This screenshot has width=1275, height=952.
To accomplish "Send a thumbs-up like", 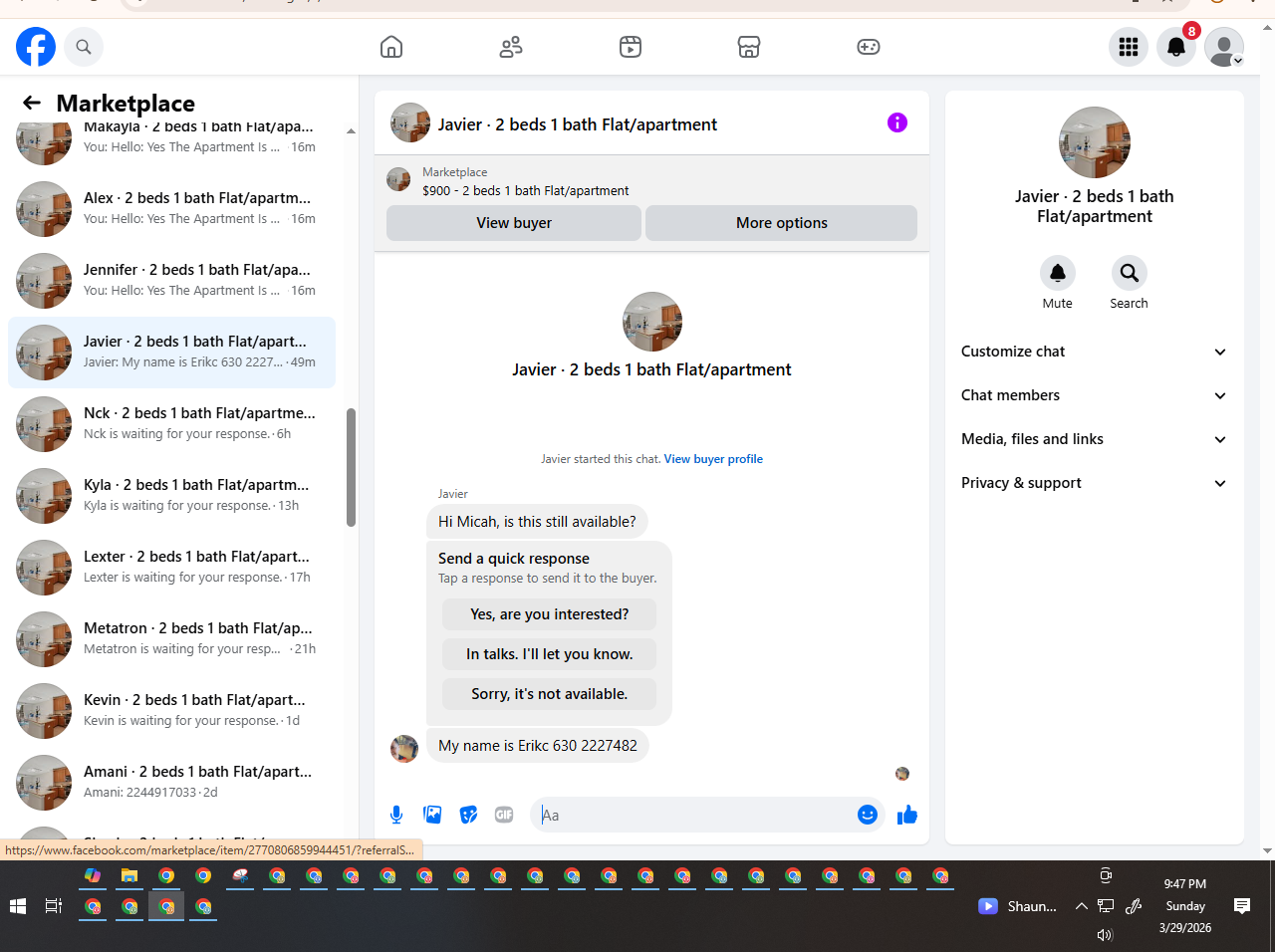I will click(x=907, y=815).
